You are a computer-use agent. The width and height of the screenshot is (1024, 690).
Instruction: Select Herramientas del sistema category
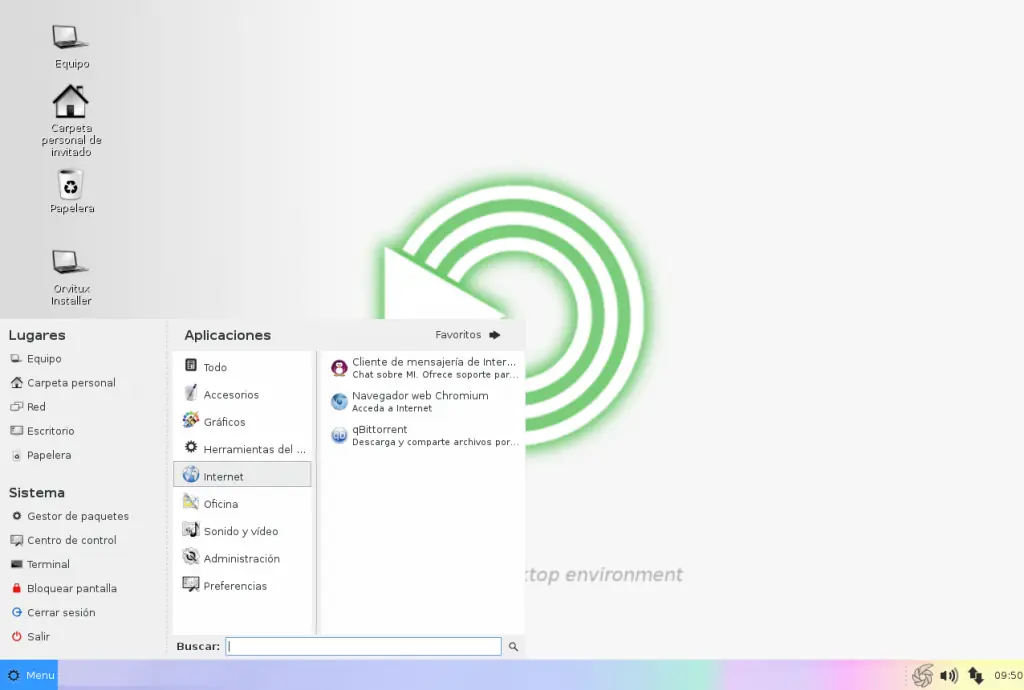[x=242, y=448]
